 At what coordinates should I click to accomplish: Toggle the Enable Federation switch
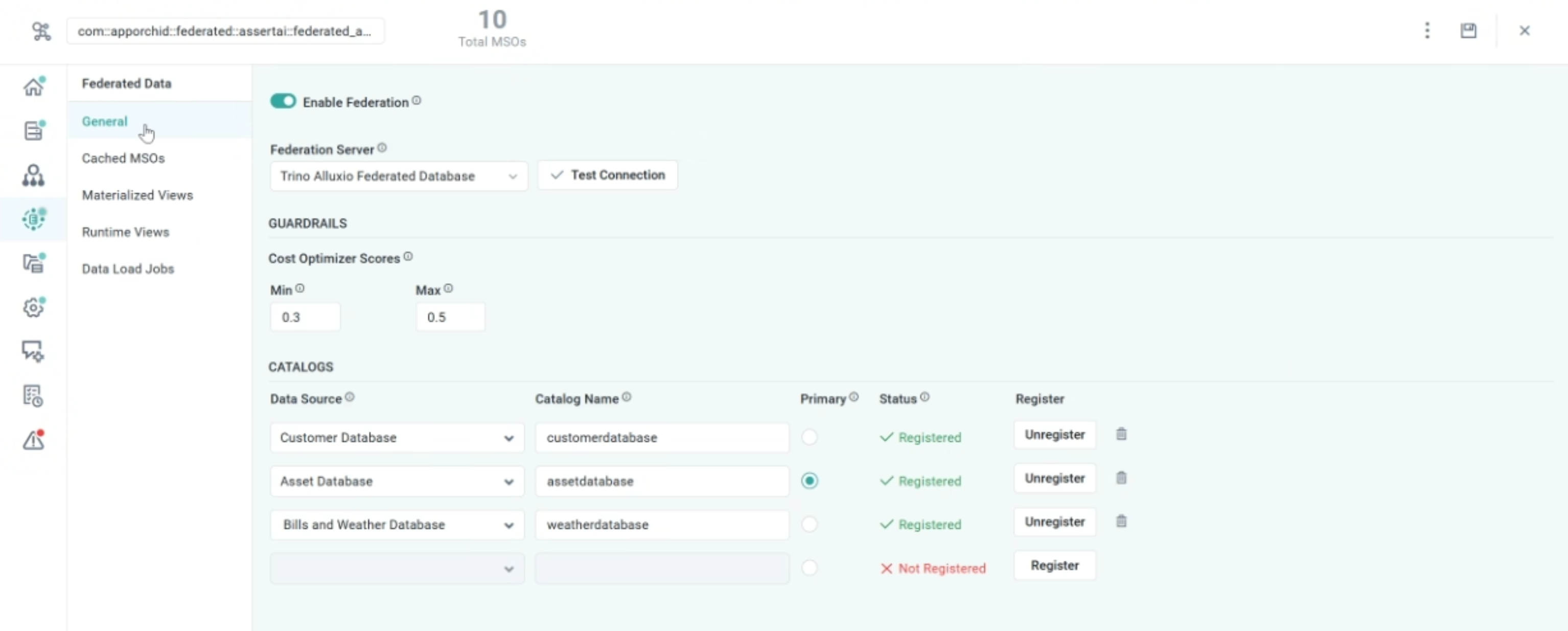click(x=283, y=101)
